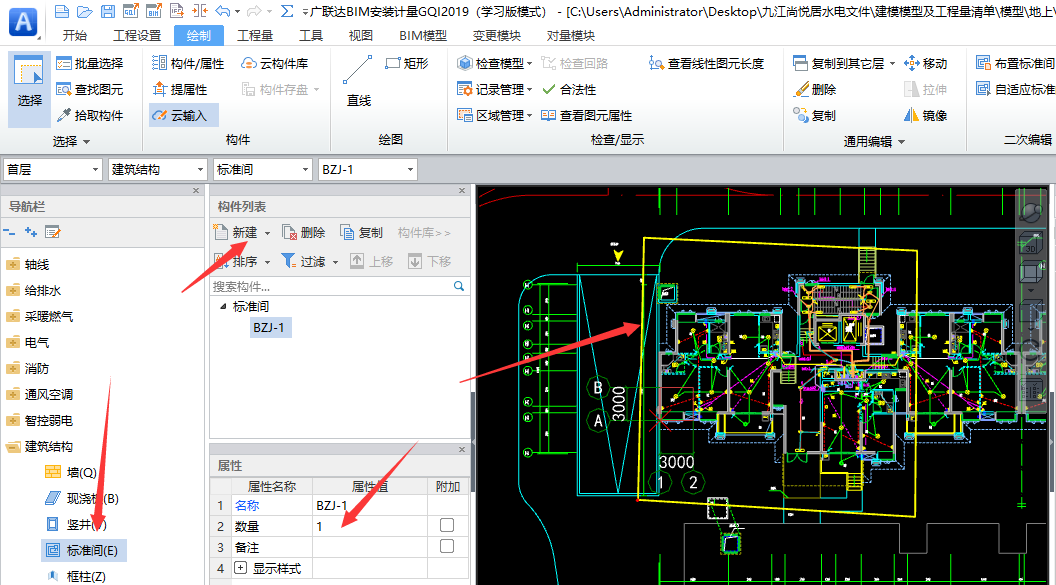Click 移动 move tool

[925, 63]
